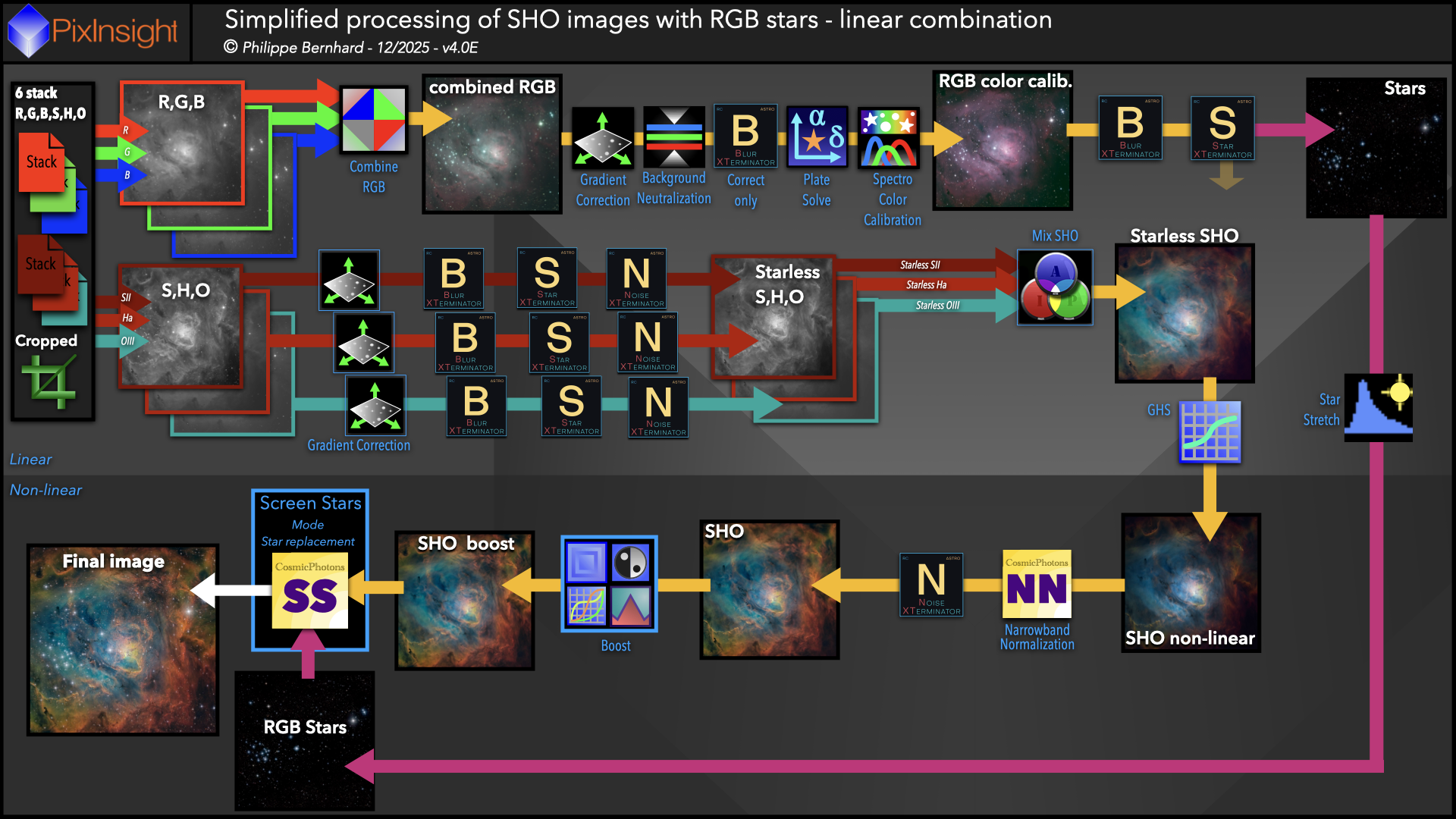Screen dimensions: 1456x819
Task: Click the Boost four-tile icon
Action: (609, 584)
